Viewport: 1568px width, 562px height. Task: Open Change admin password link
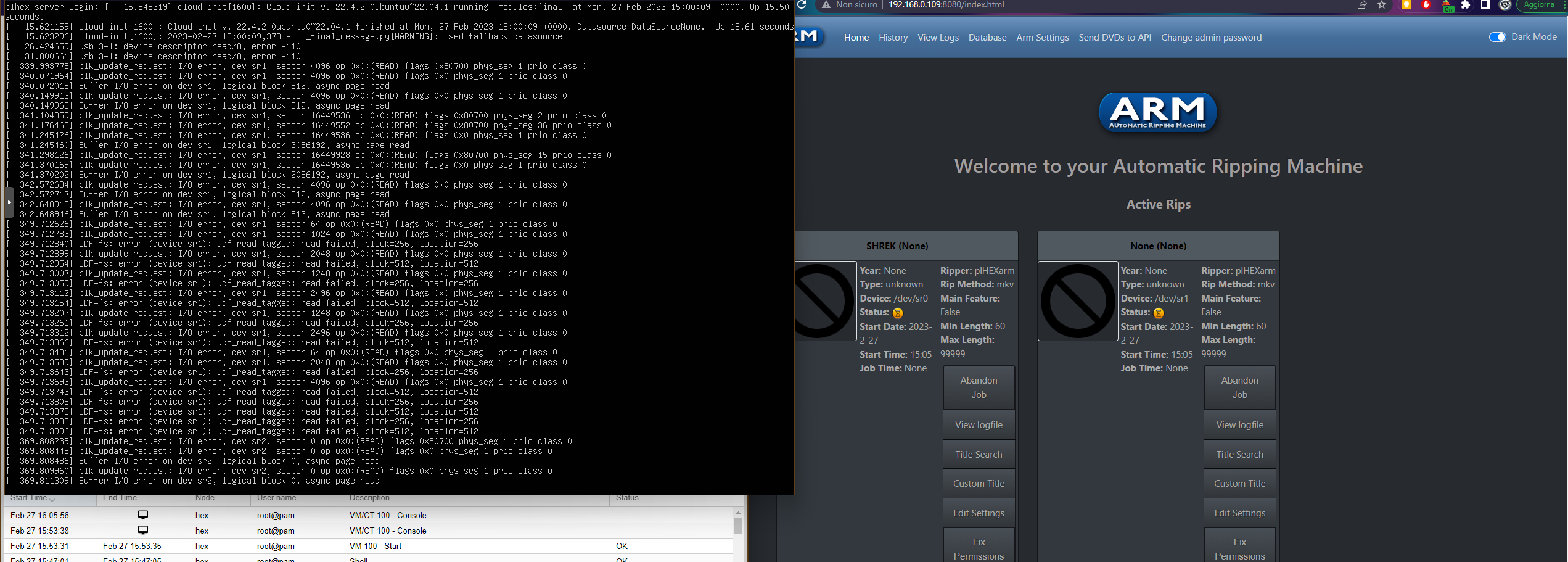pyautogui.click(x=1210, y=37)
